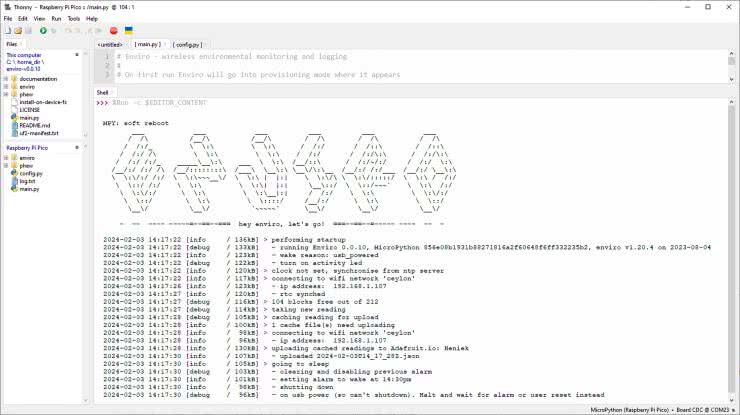Click the Save file toolbar icon
Screen dimensions: 740x415
point(28,31)
